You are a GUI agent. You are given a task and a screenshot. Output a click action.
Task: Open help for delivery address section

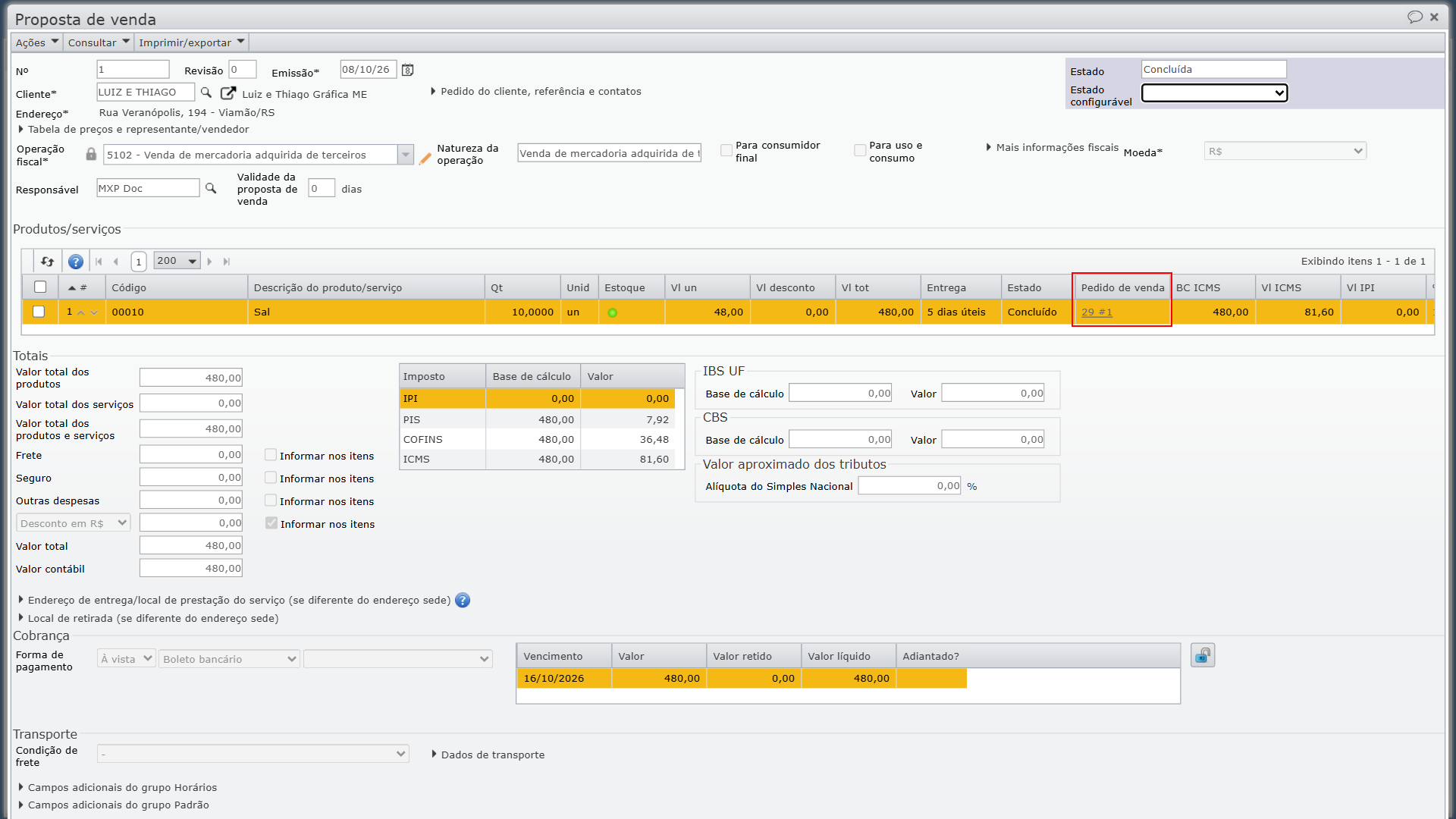click(x=463, y=600)
